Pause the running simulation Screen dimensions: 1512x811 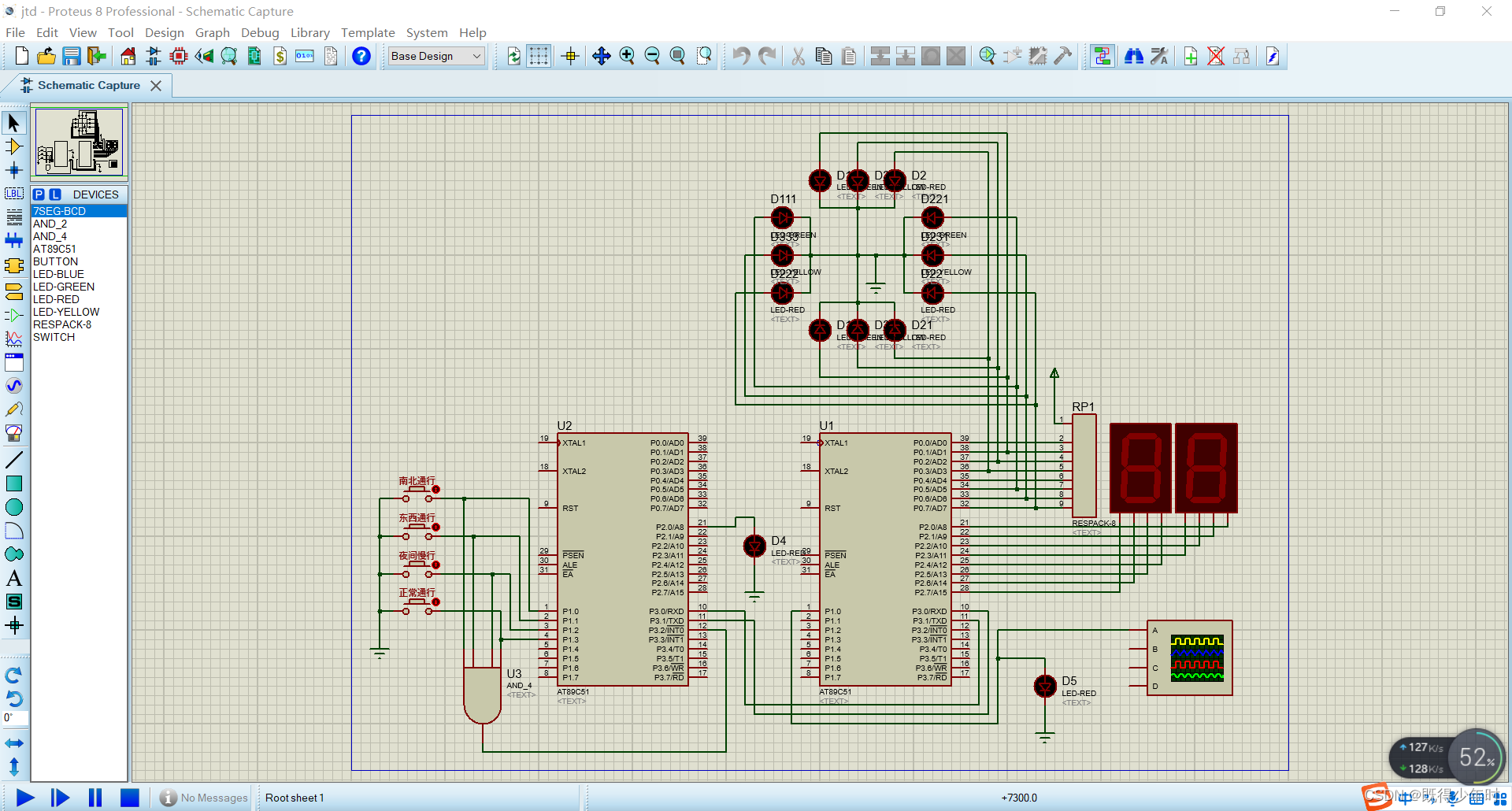[95, 798]
